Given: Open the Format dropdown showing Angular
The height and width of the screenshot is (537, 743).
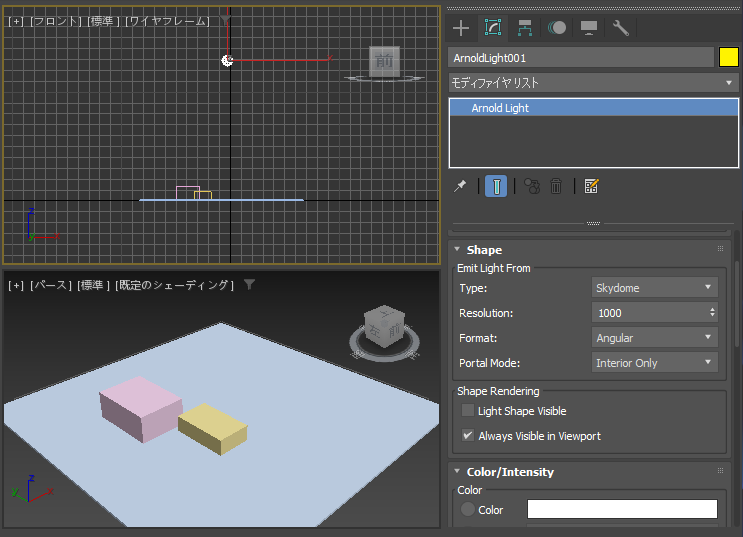Looking at the screenshot, I should (654, 337).
